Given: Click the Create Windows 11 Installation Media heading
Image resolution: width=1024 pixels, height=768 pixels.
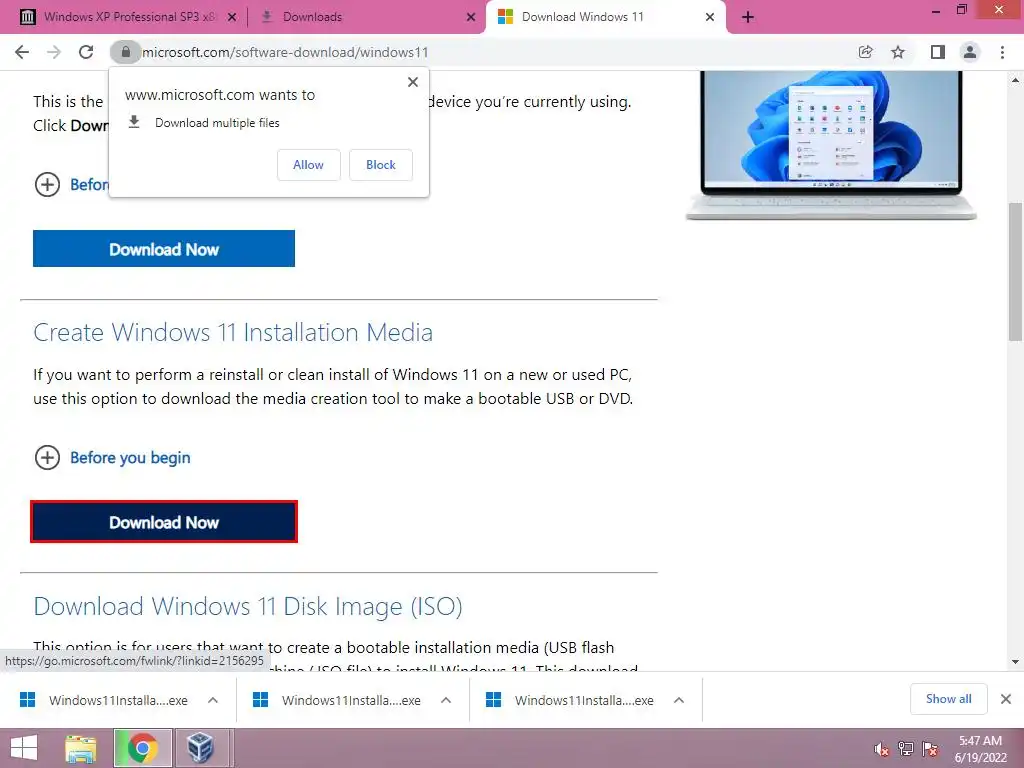Looking at the screenshot, I should [x=233, y=332].
